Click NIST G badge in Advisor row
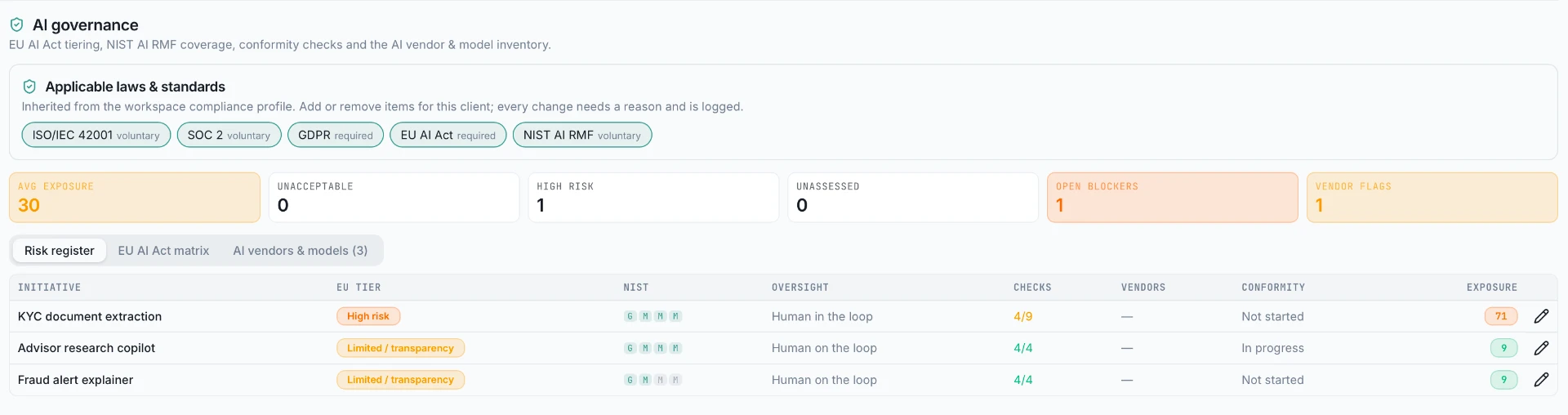Viewport: 1568px width, 415px height. tap(630, 348)
